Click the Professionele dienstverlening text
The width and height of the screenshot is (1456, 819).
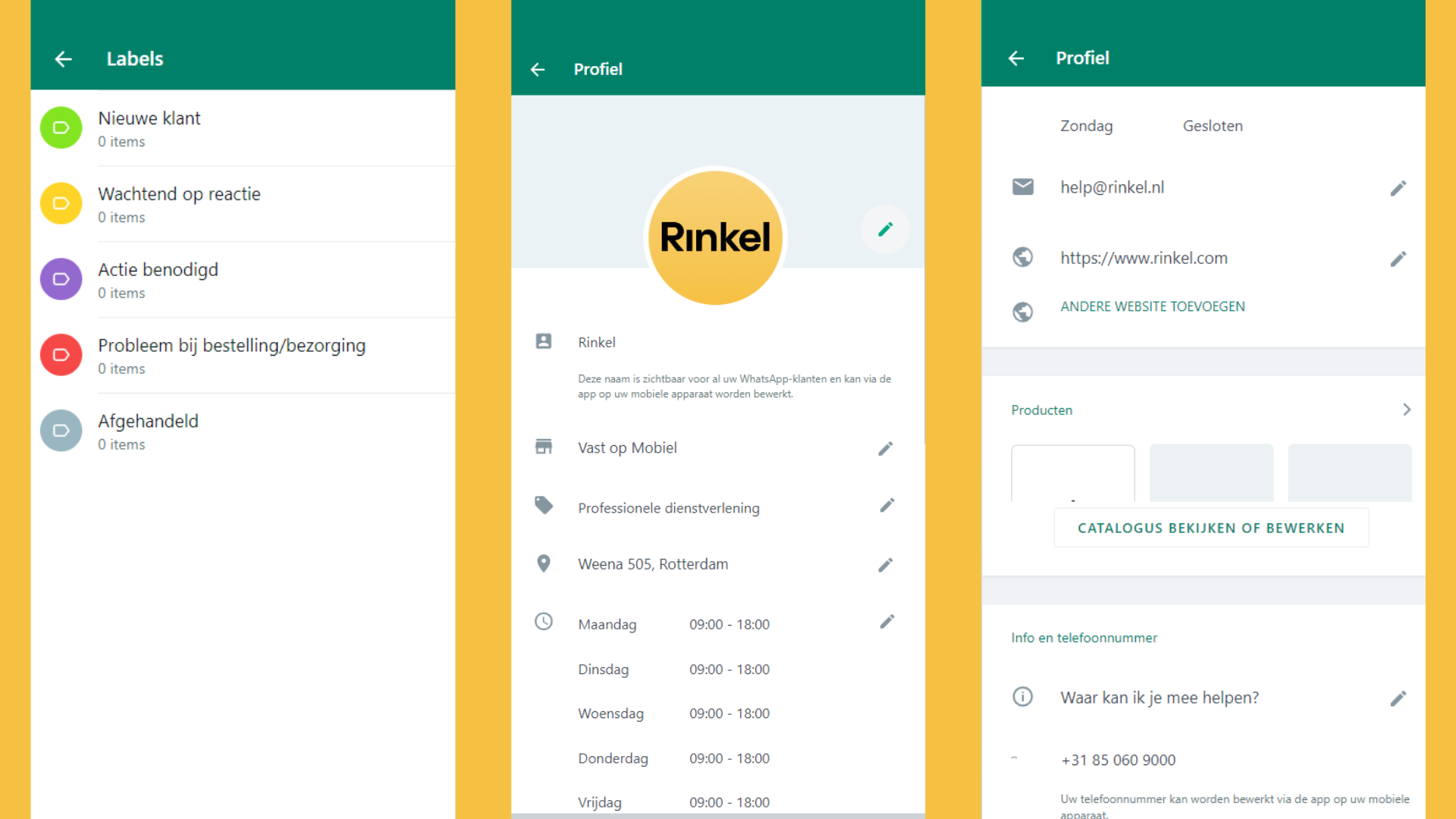[668, 508]
